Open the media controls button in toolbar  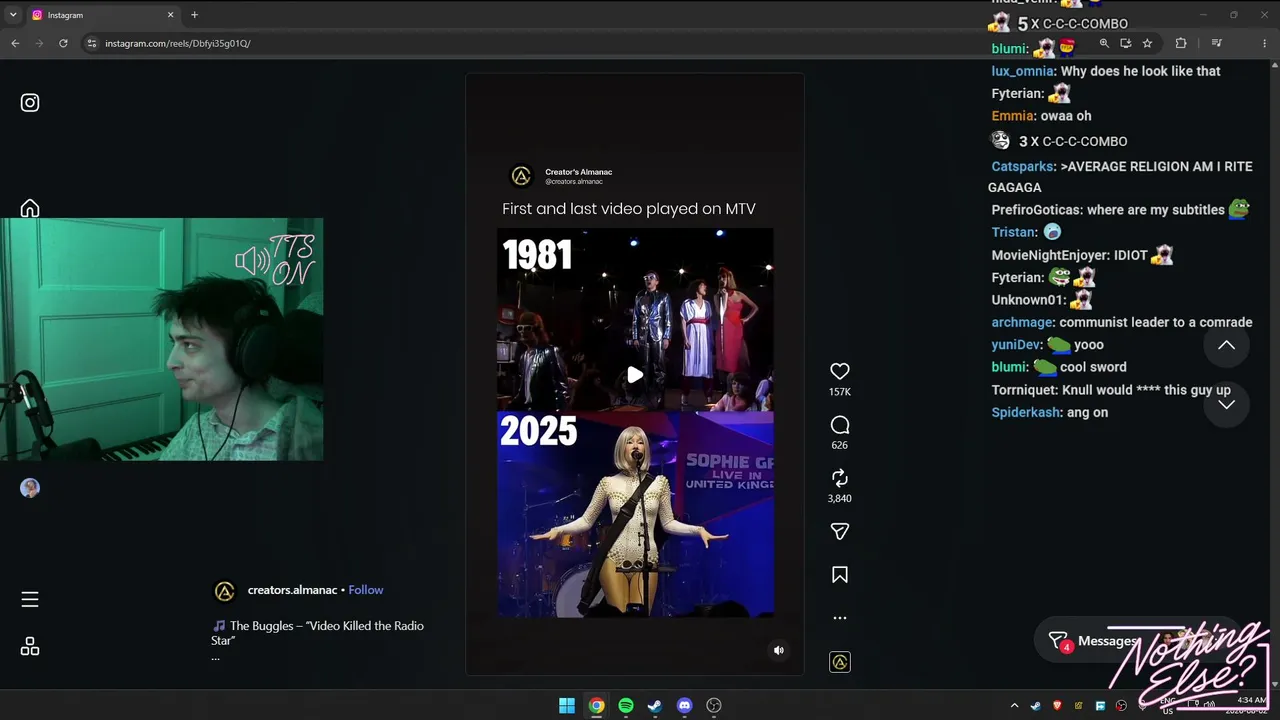click(1216, 43)
